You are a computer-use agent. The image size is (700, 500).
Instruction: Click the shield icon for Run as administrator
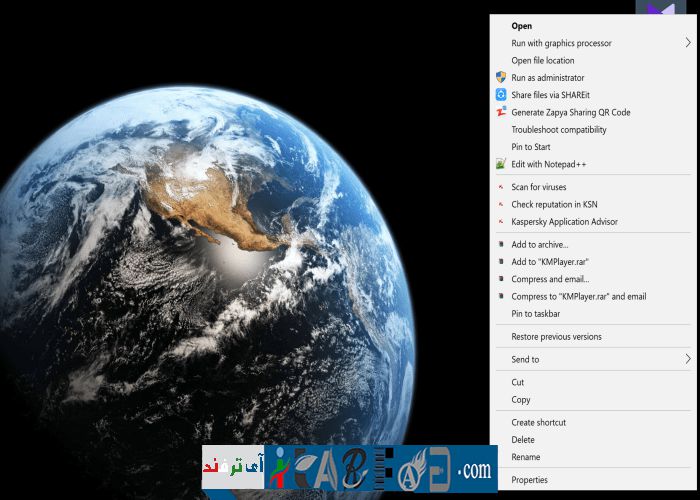(x=501, y=78)
